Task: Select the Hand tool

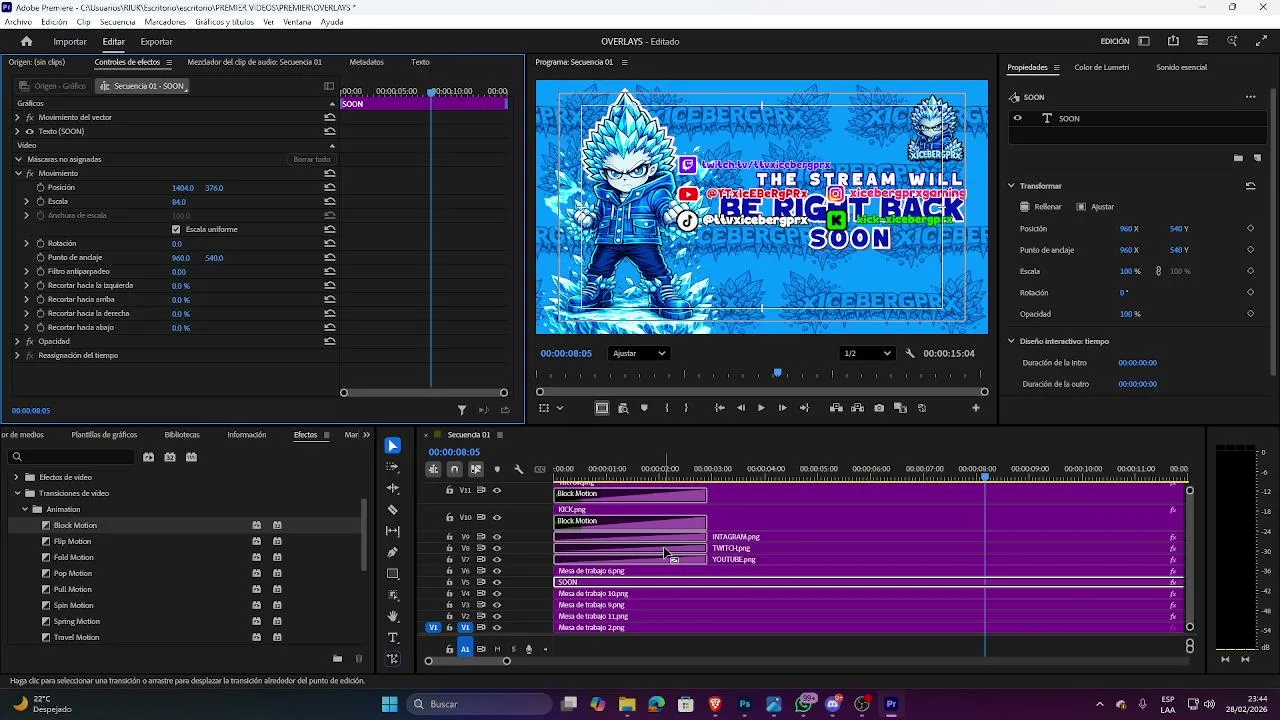Action: coord(393,616)
